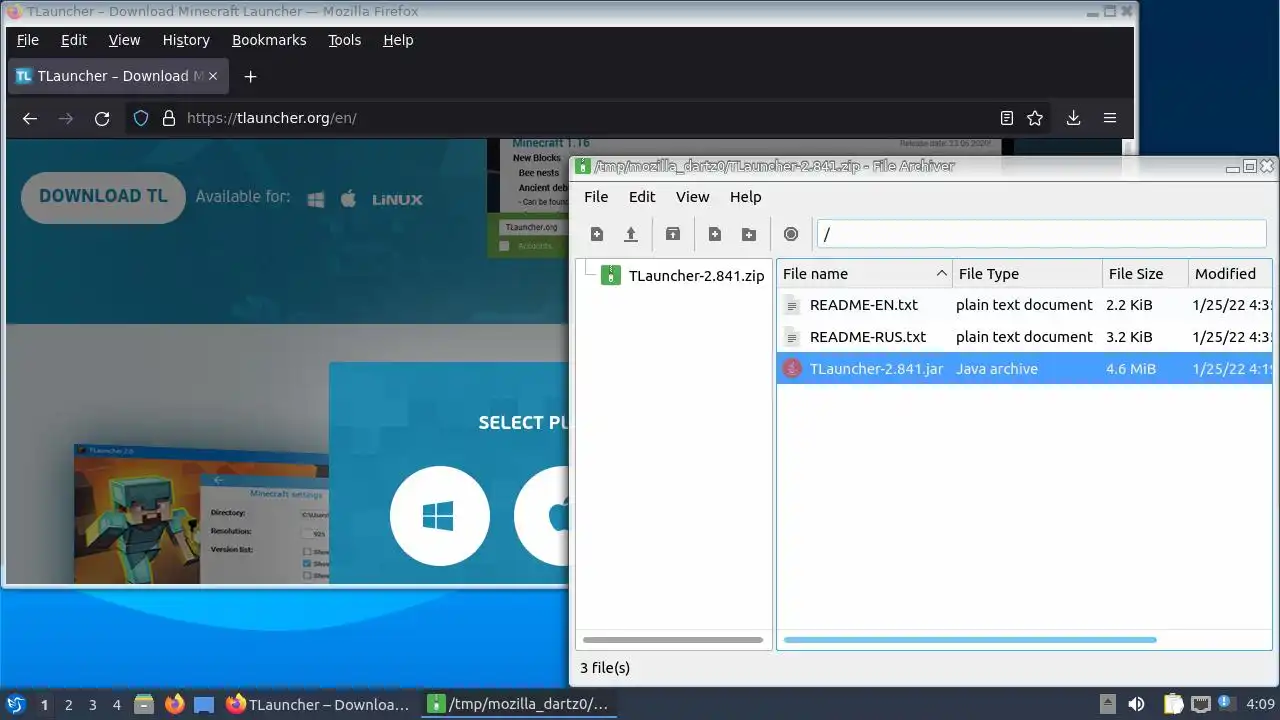Open a new Firefox tab with plus button
The width and height of the screenshot is (1280, 720).
(250, 76)
